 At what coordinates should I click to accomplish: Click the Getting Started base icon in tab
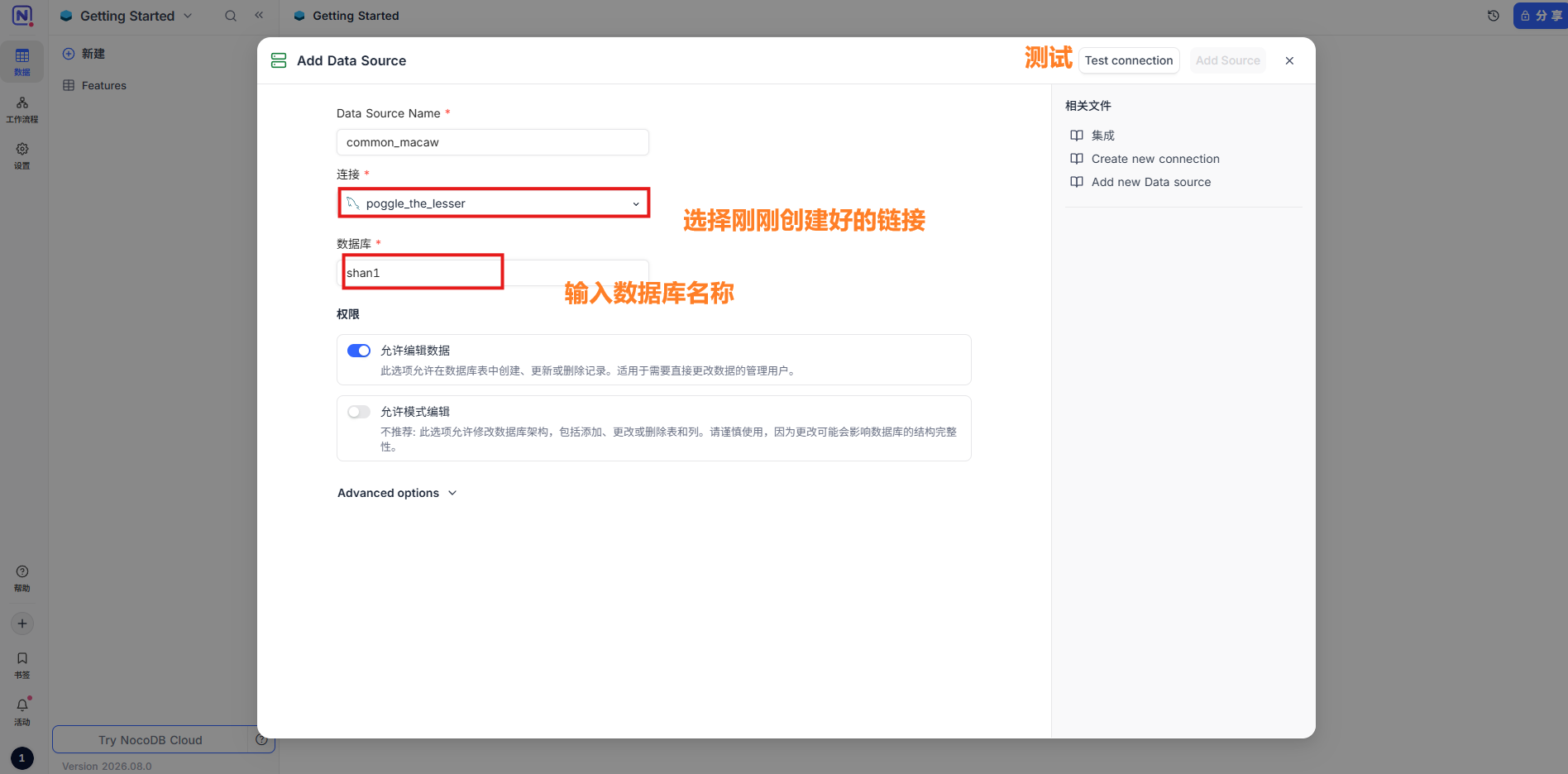tap(299, 16)
